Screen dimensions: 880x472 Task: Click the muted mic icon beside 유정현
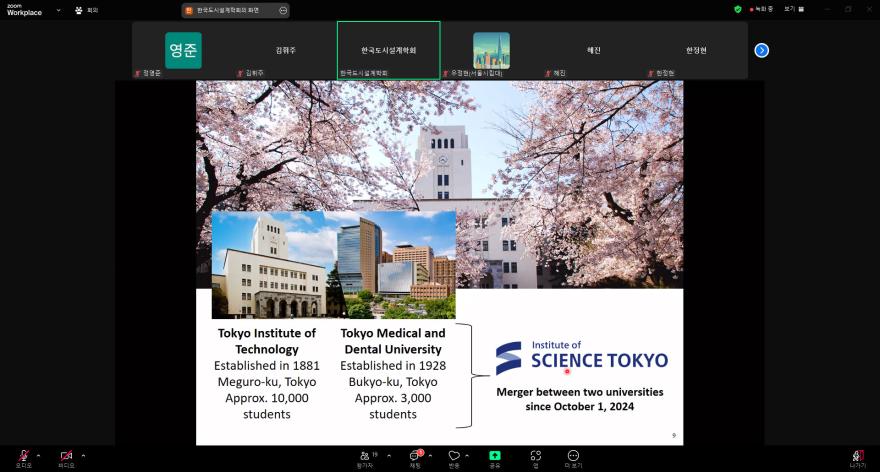click(x=446, y=74)
